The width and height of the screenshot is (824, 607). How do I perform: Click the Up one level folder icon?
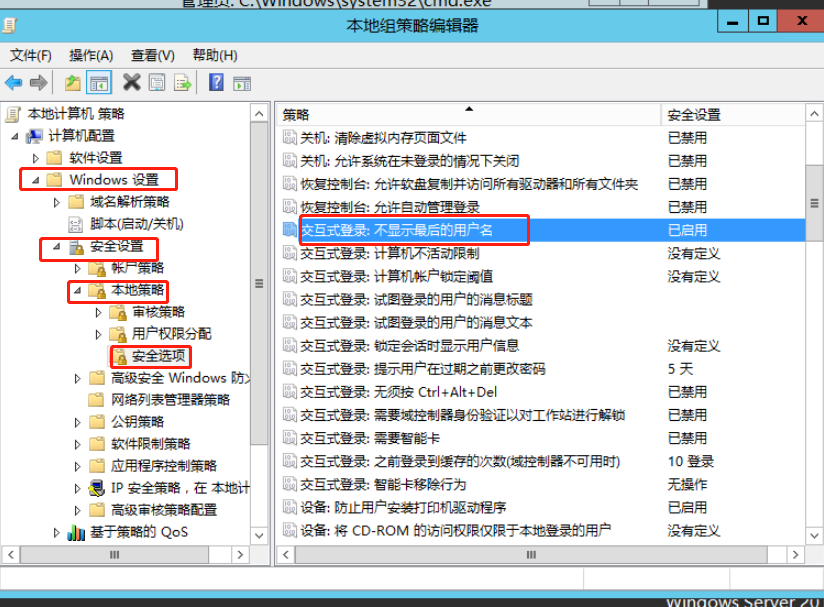(x=73, y=83)
